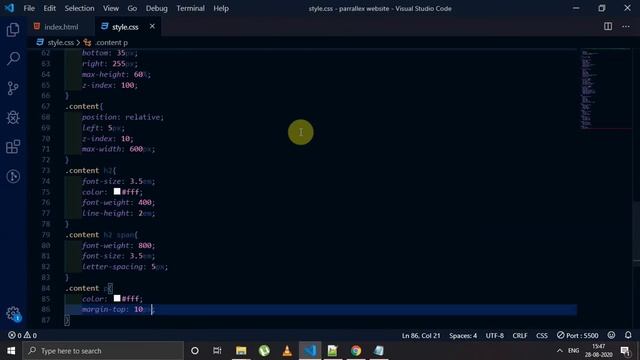Click in the Type here to search box

103,351
